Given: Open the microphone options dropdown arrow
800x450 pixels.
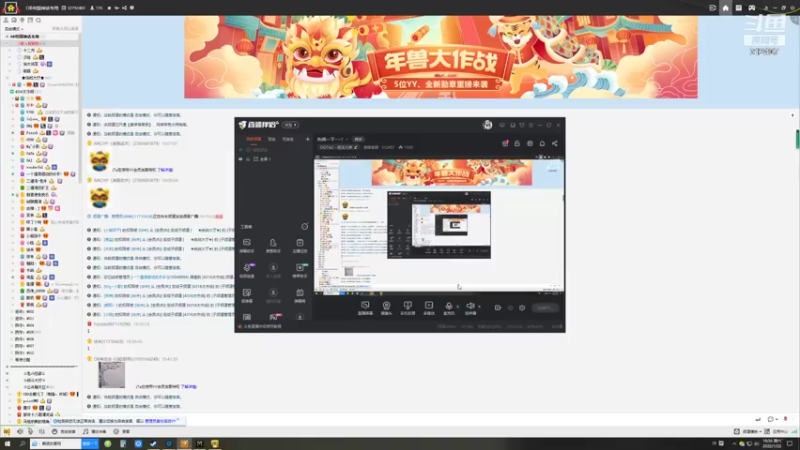Looking at the screenshot, I should point(457,307).
